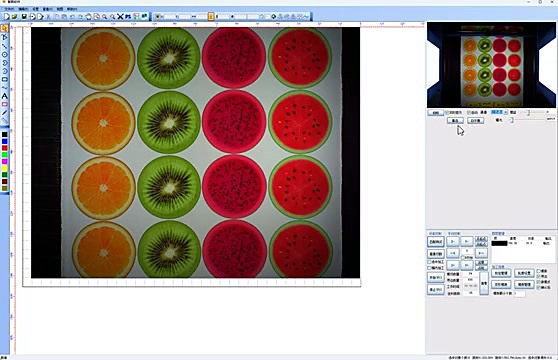558x360 pixels.
Task: Open the File menu in the menu bar
Action: (x=9, y=9)
